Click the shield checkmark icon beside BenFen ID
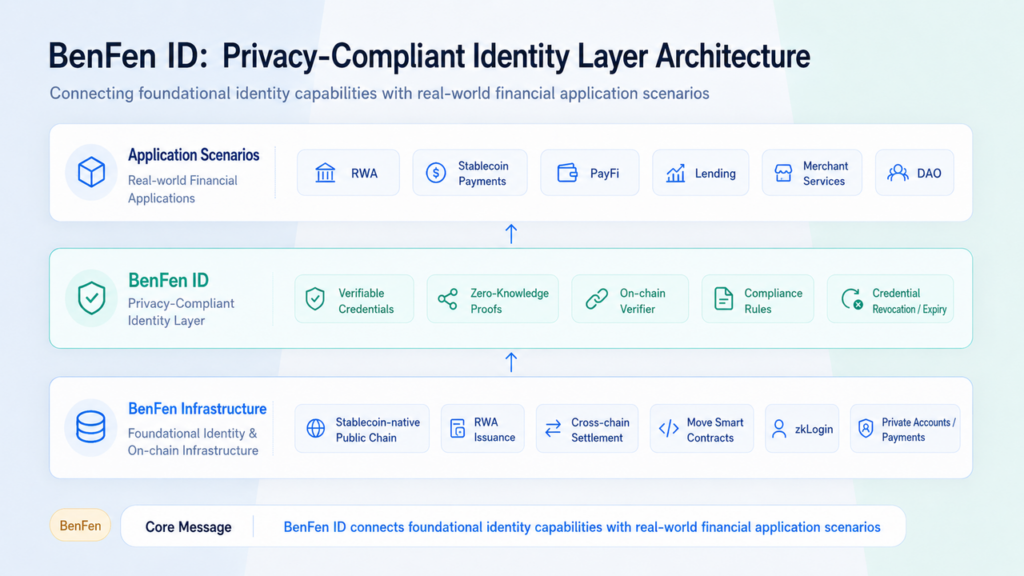 [x=91, y=298]
